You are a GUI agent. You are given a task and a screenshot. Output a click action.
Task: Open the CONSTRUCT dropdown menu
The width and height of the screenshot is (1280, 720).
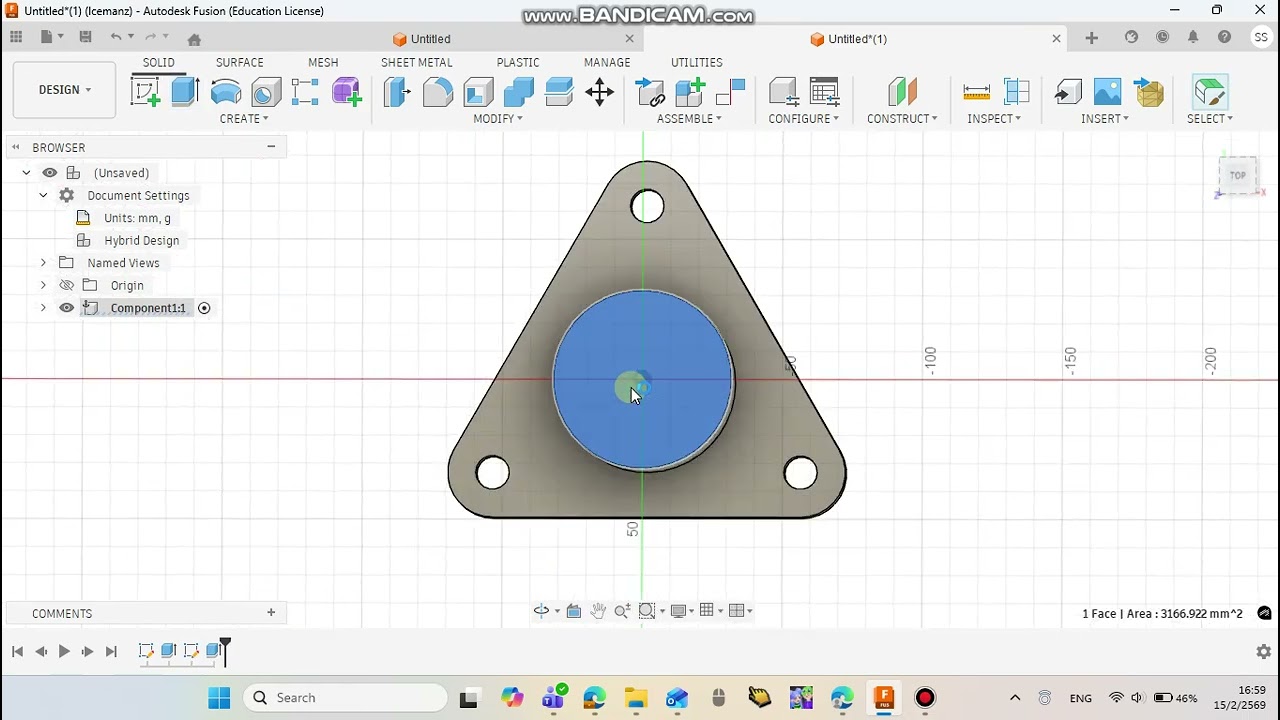point(902,119)
